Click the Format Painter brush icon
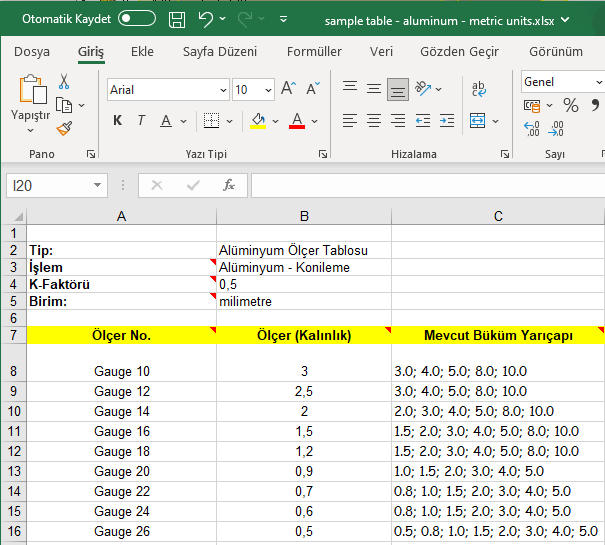 pyautogui.click(x=64, y=128)
